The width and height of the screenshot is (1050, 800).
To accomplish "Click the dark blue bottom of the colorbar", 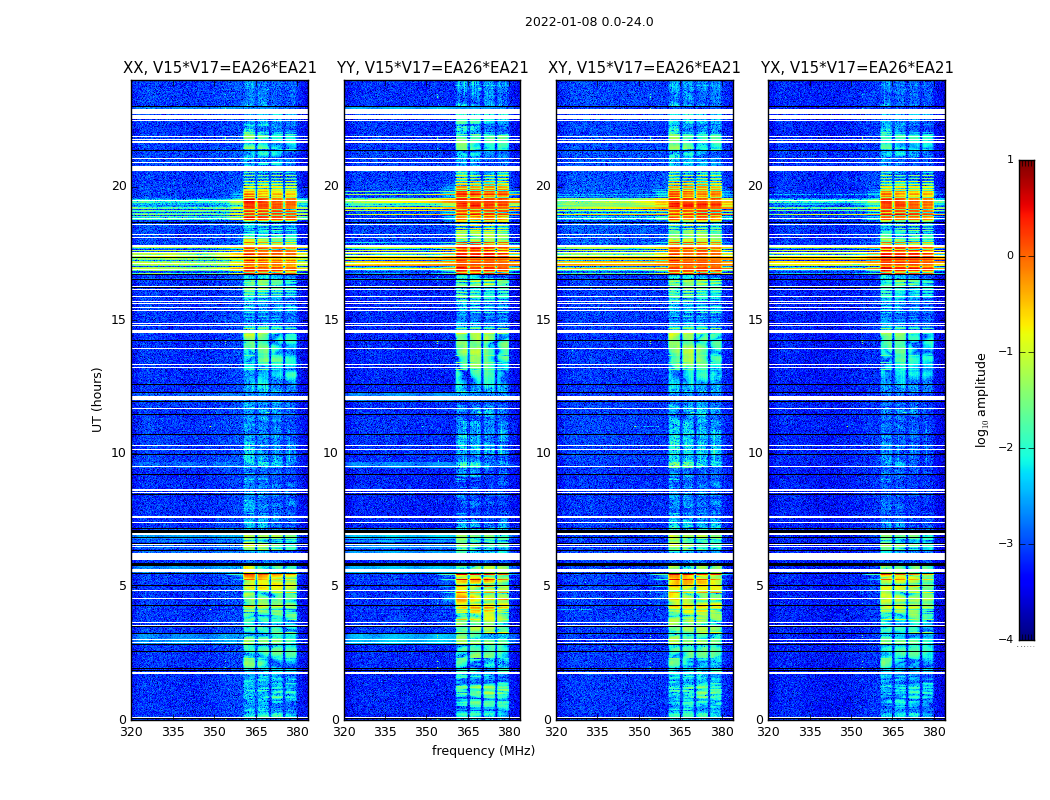I will (x=1026, y=634).
